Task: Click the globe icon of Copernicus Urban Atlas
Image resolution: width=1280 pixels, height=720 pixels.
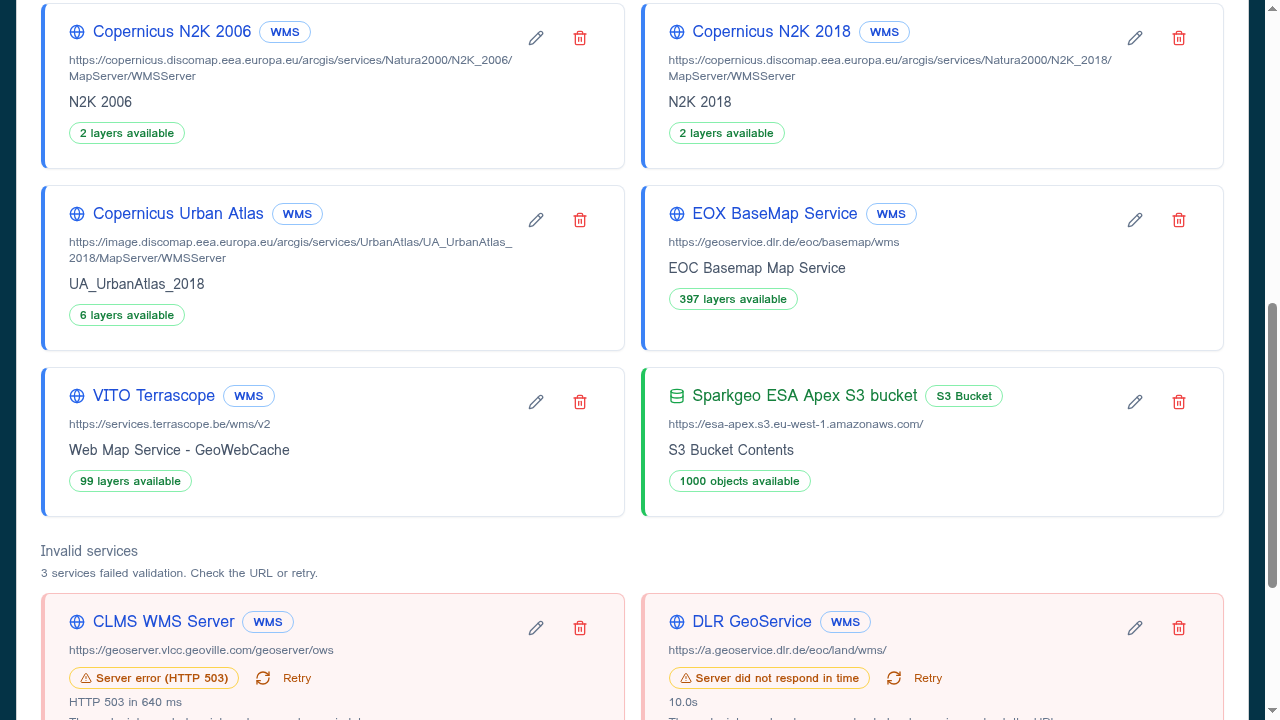Action: point(77,214)
